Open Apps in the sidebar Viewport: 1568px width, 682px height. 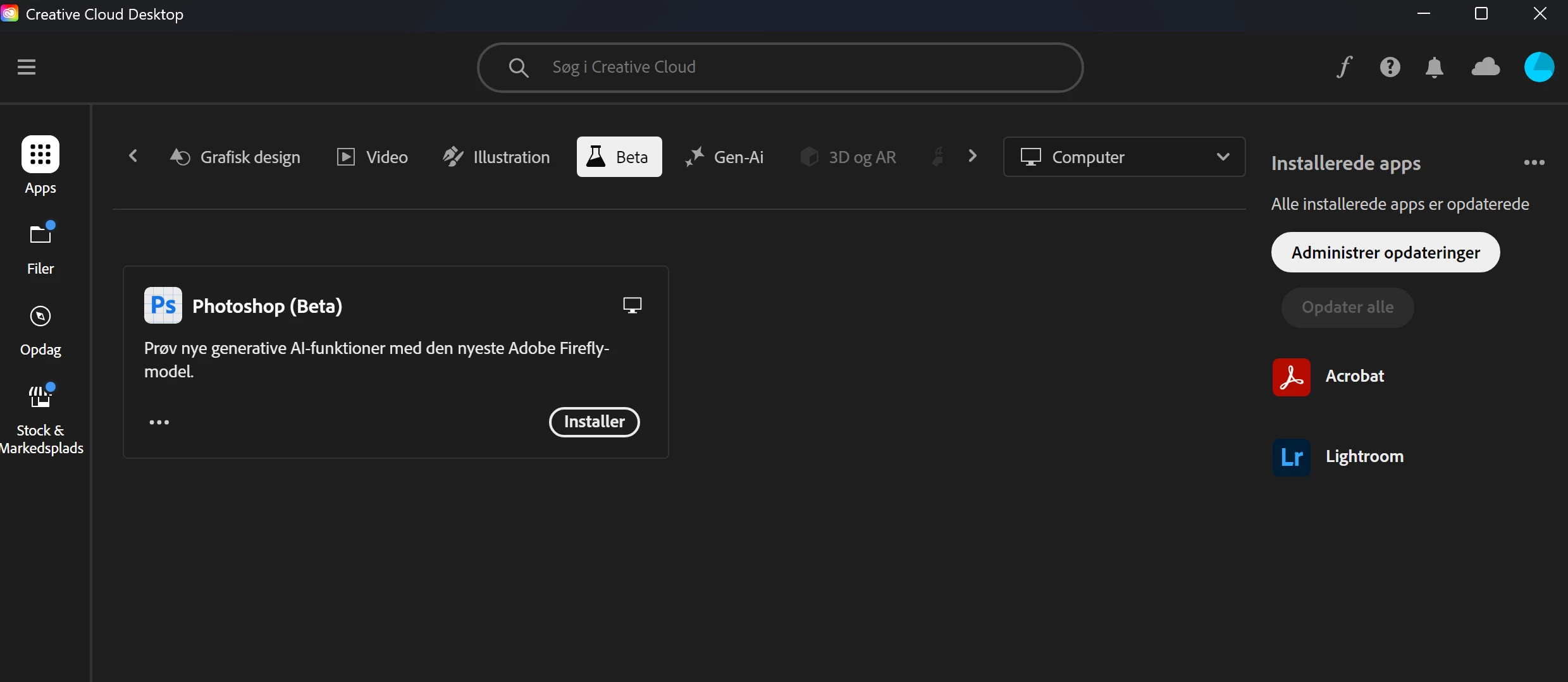(x=40, y=166)
